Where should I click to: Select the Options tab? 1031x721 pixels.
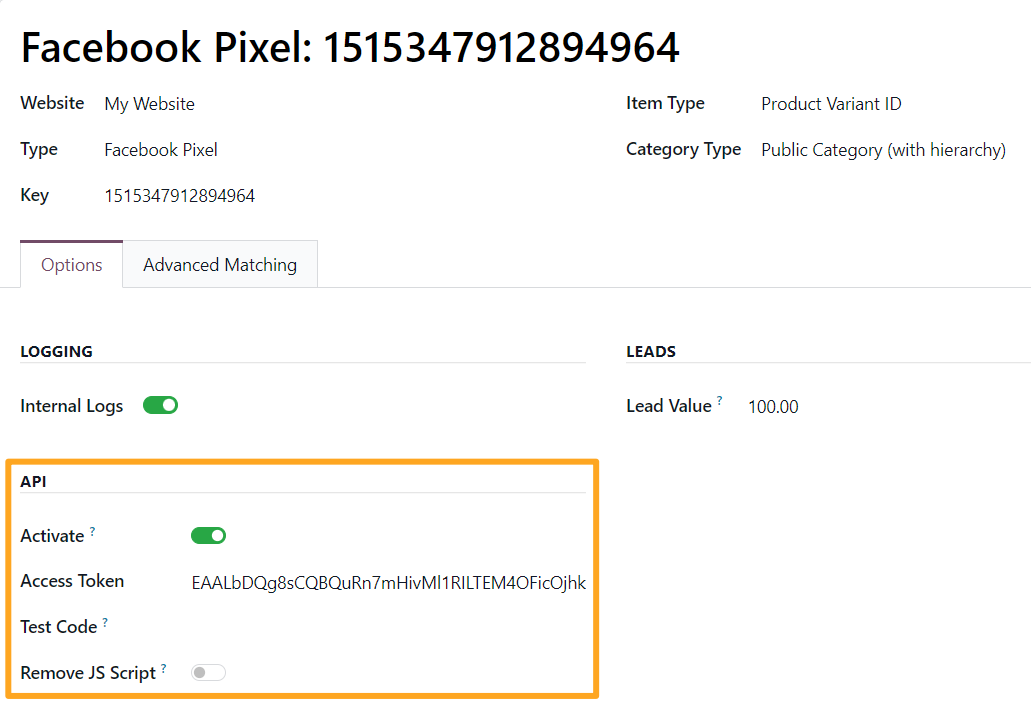(72, 265)
